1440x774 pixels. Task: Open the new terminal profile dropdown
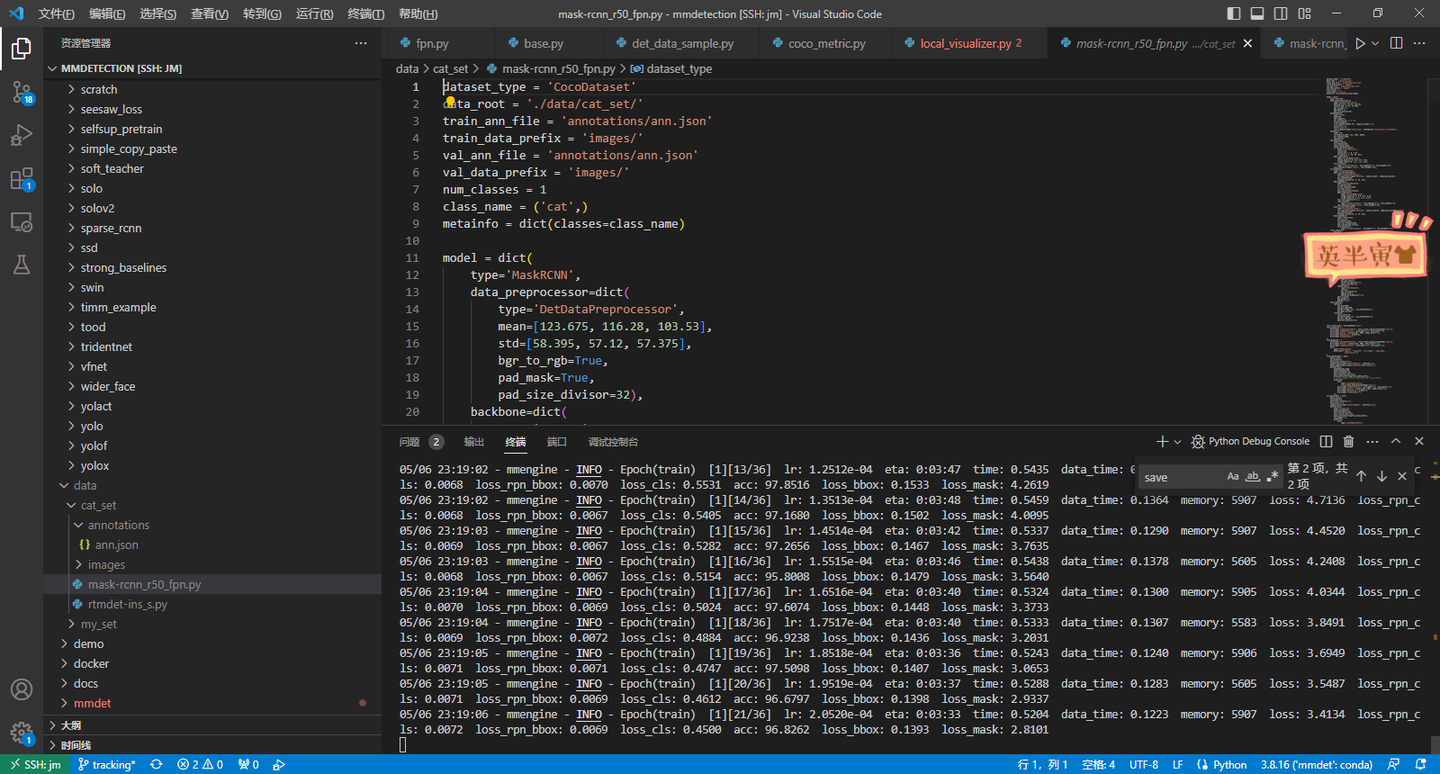click(x=1177, y=441)
